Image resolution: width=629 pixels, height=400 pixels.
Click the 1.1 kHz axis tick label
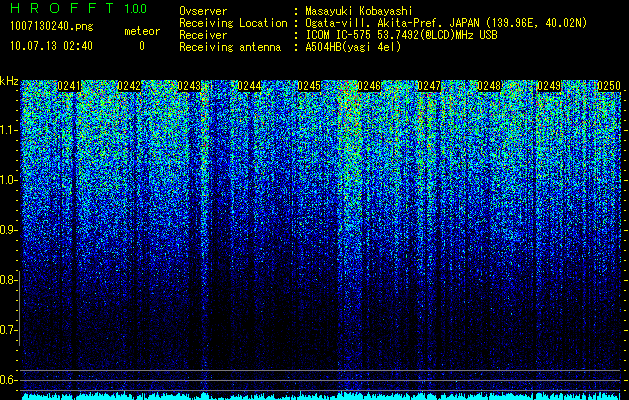(x=9, y=130)
